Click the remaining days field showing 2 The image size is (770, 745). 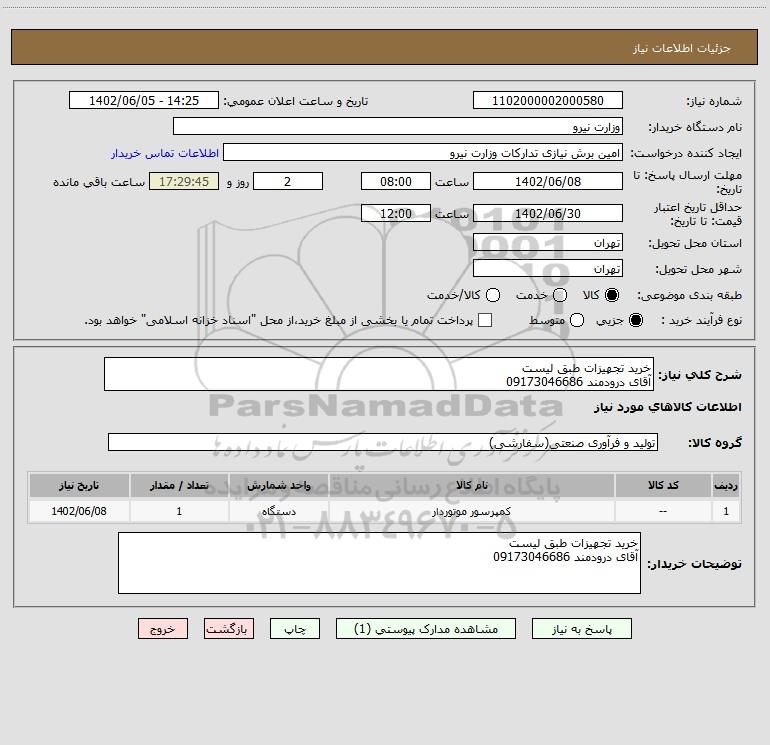288,181
